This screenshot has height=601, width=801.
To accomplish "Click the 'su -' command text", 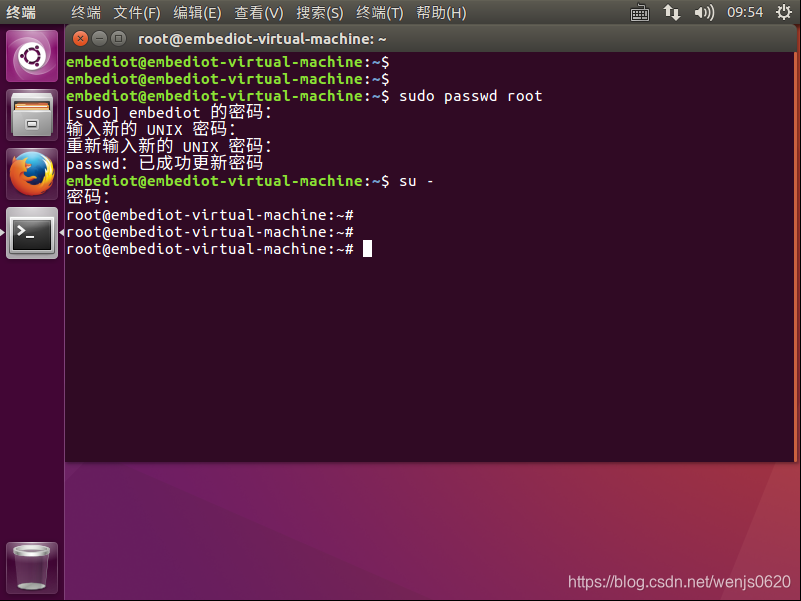I will (x=416, y=181).
